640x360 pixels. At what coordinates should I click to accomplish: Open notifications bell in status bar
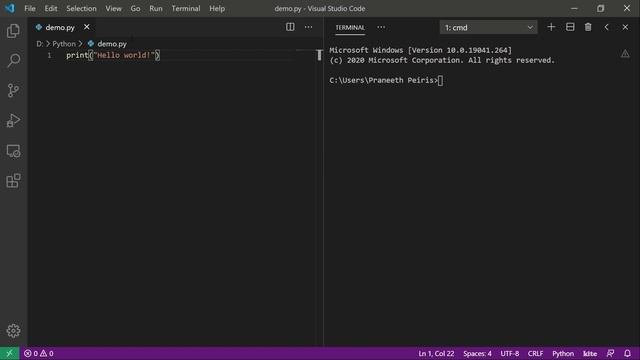627,353
